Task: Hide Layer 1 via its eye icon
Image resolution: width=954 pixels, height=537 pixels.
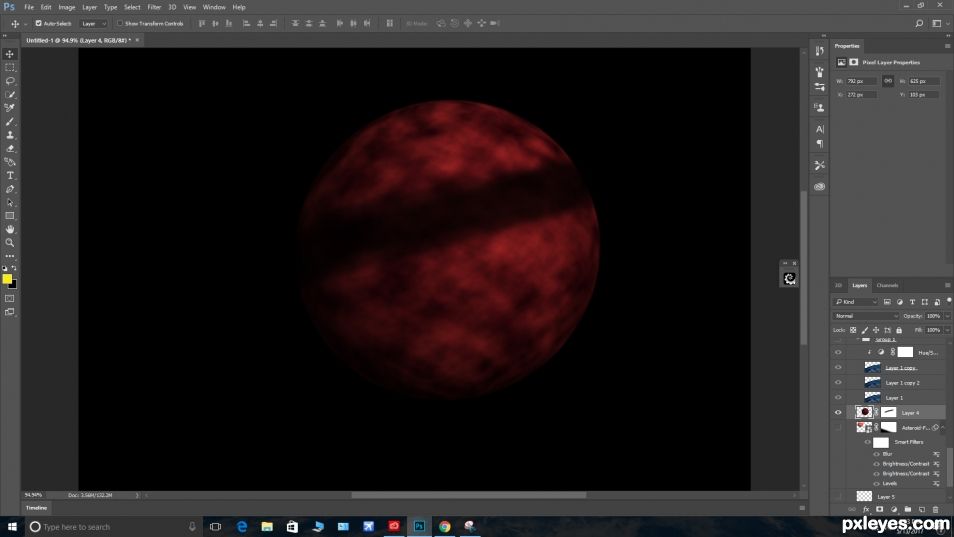Action: [x=838, y=397]
